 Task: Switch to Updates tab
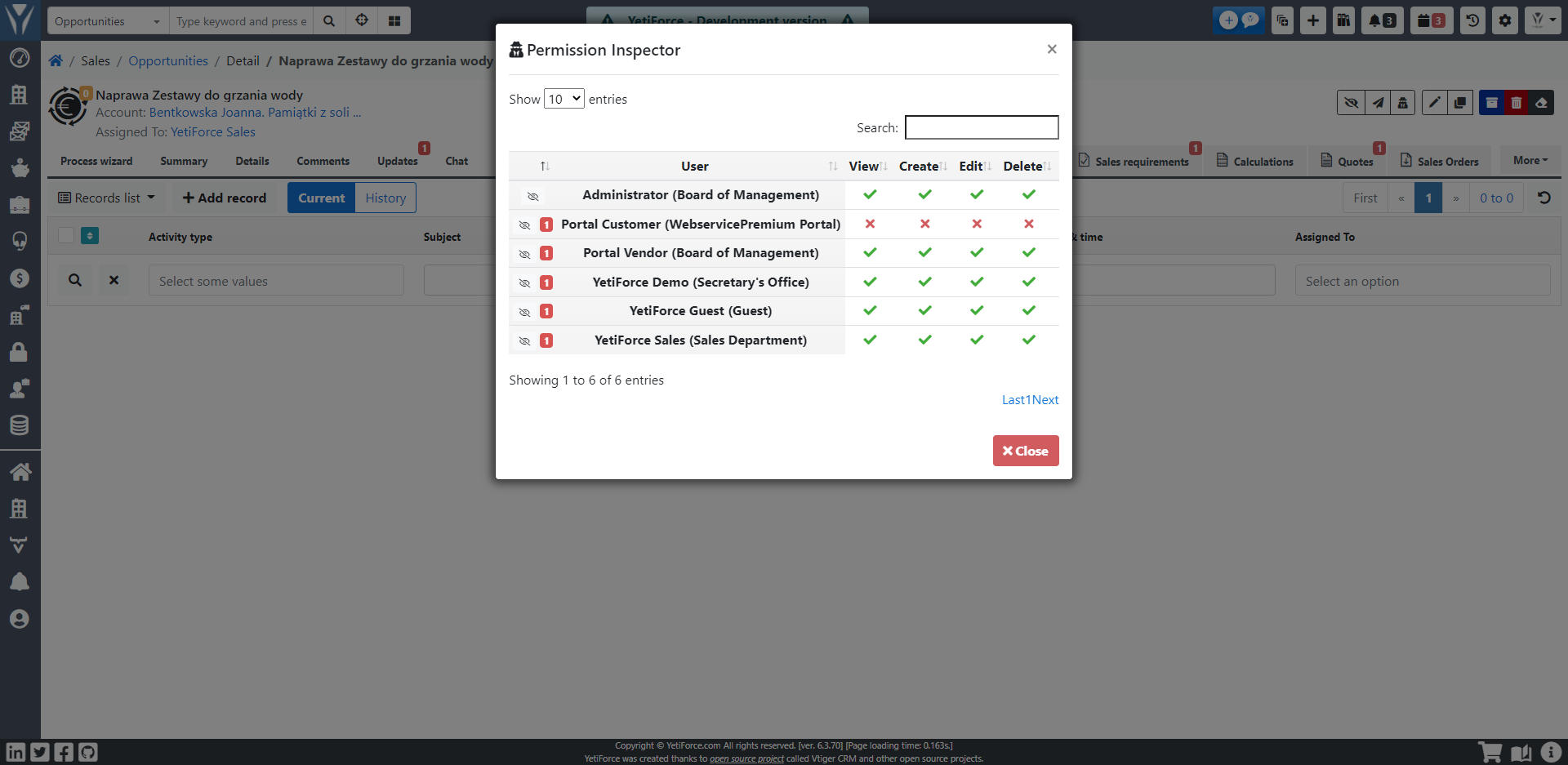pyautogui.click(x=398, y=161)
